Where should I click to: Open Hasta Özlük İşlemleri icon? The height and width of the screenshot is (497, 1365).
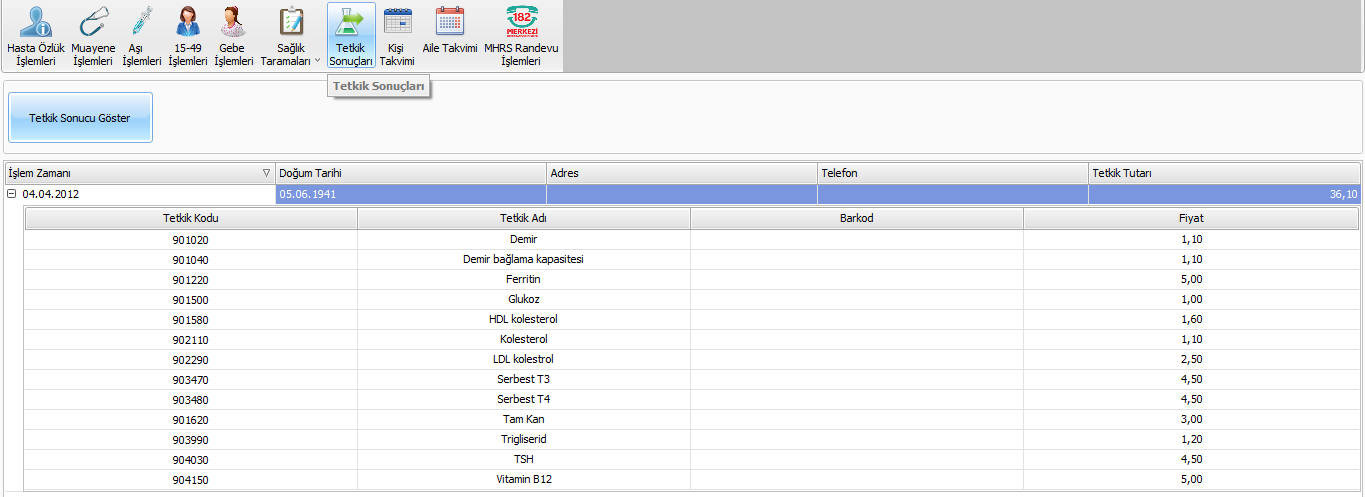pos(36,22)
